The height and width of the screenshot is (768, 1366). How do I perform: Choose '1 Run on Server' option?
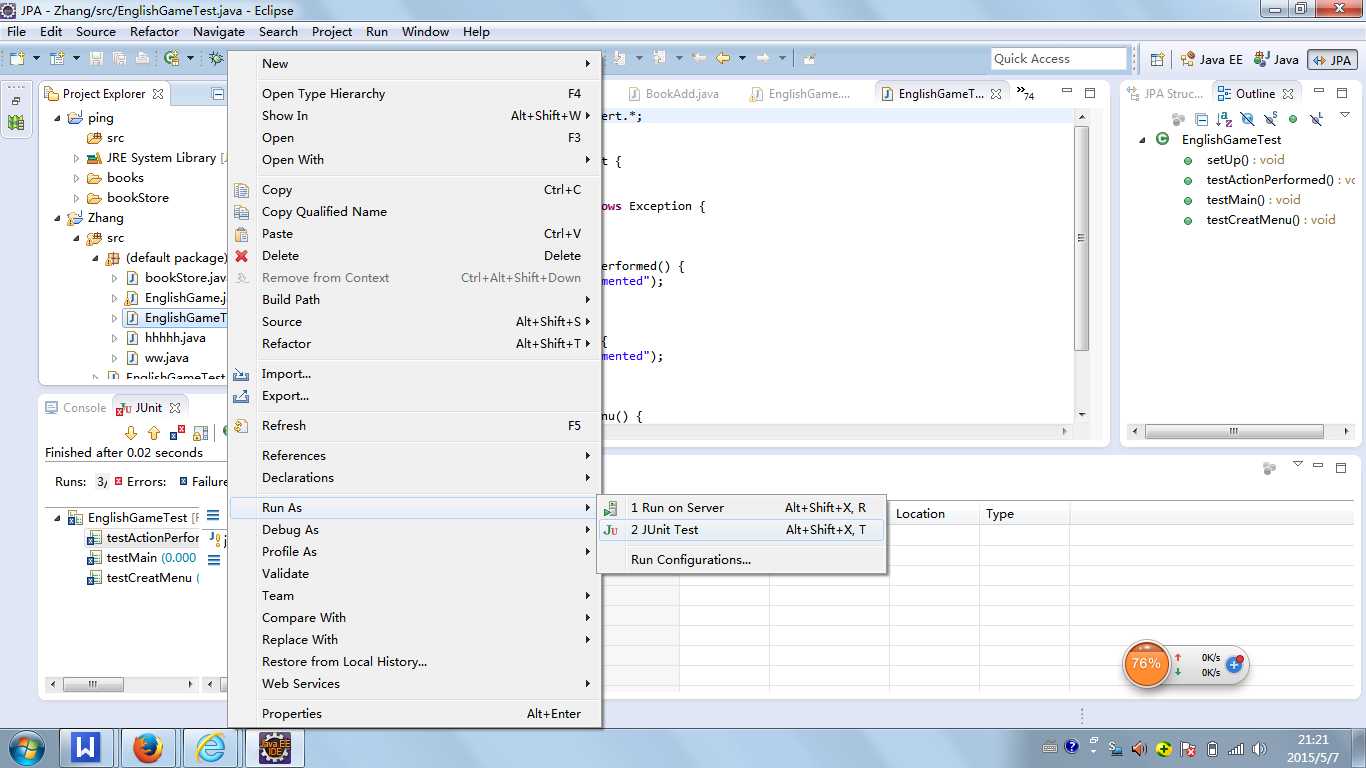pos(741,508)
